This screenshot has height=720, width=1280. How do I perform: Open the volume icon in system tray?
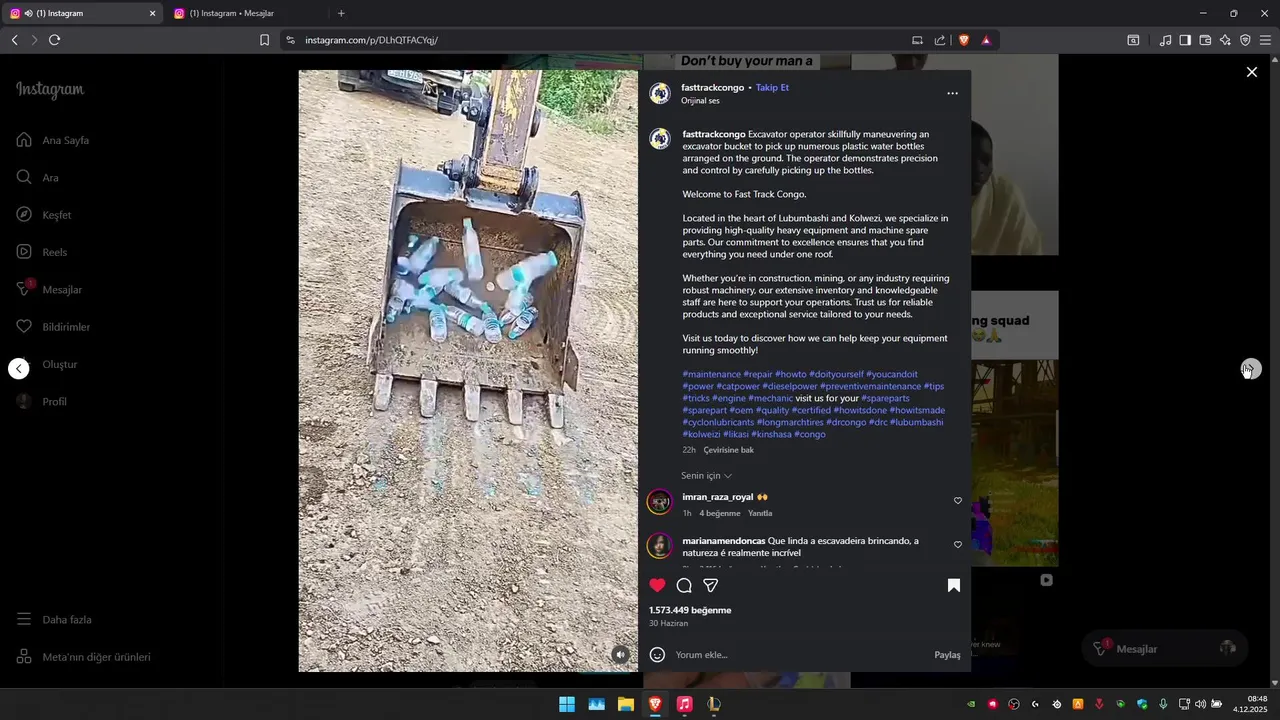(1200, 704)
